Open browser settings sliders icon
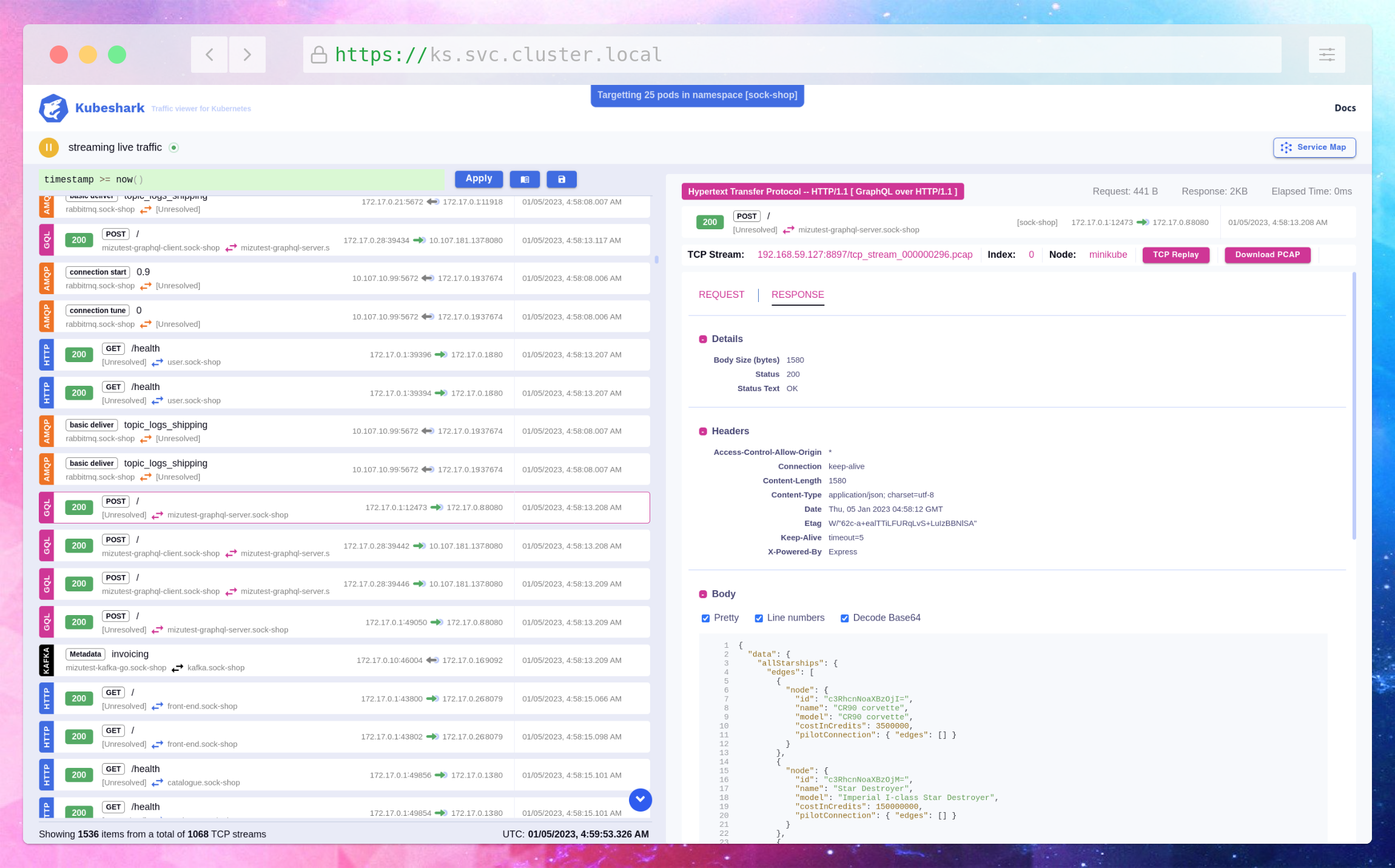 1326,55
